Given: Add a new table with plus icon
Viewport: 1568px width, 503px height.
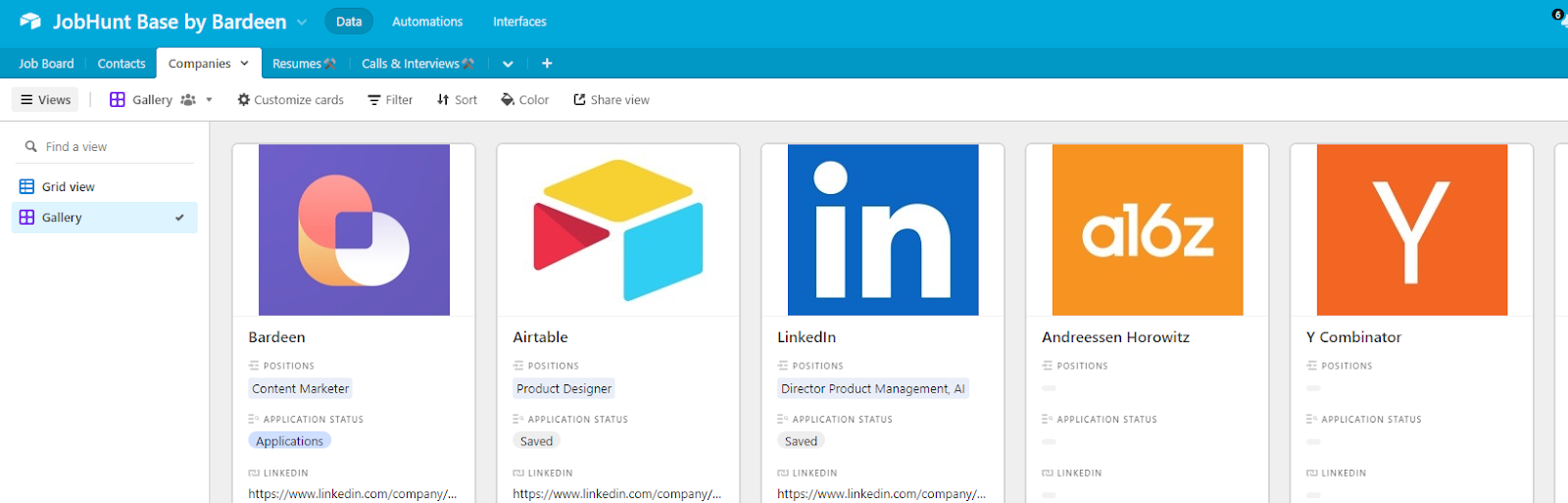Looking at the screenshot, I should click(x=547, y=64).
